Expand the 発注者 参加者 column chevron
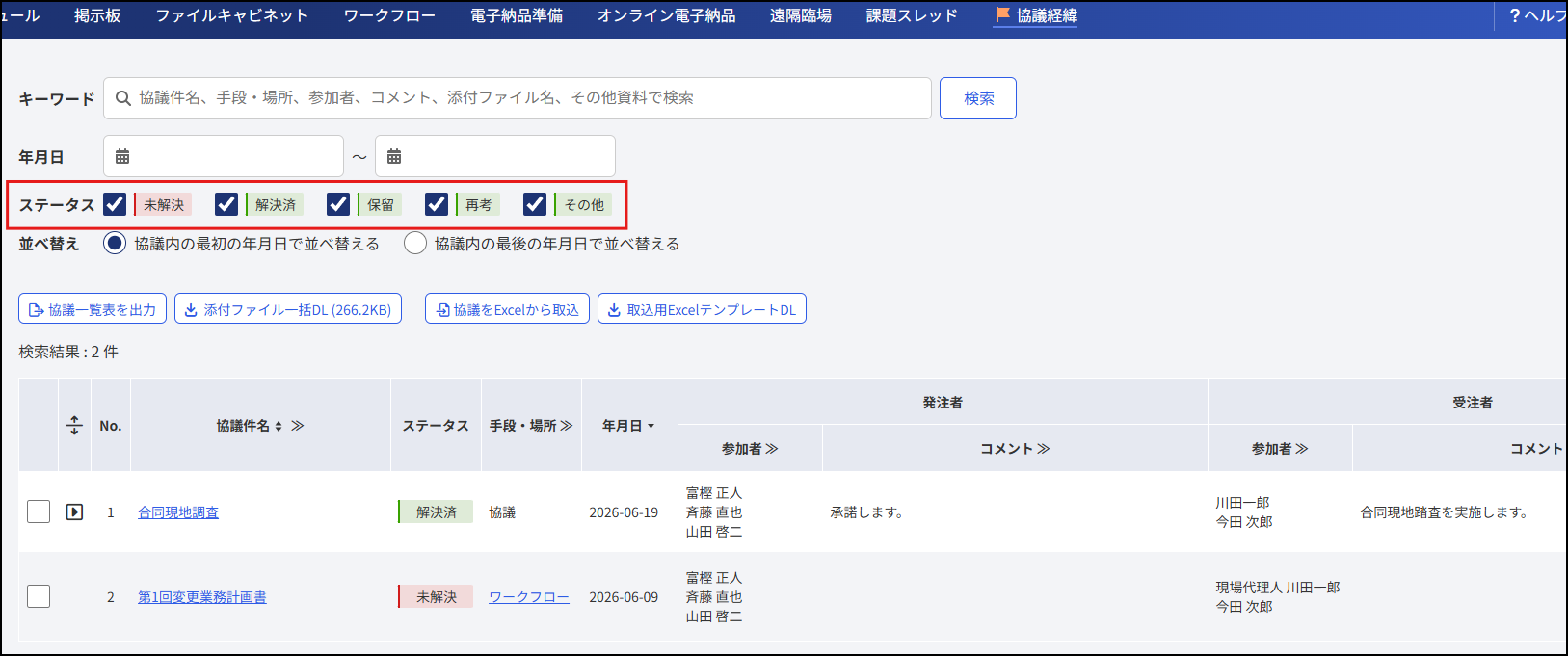The height and width of the screenshot is (656, 1568). pos(772,448)
